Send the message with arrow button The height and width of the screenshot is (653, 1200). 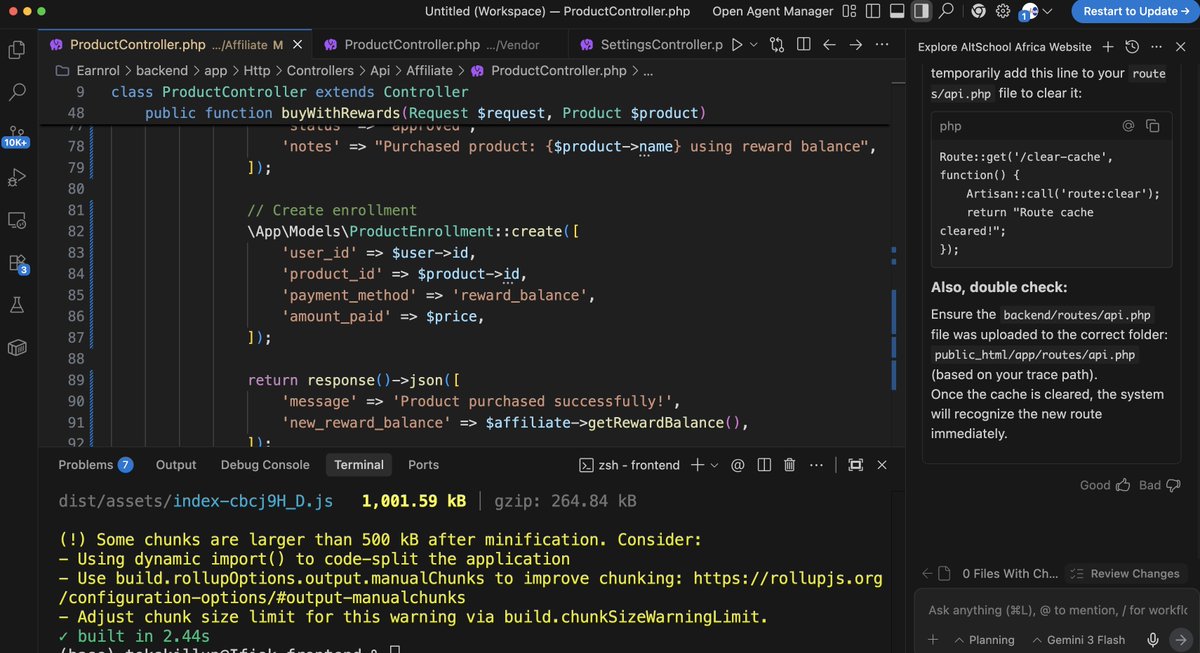(x=1179, y=640)
